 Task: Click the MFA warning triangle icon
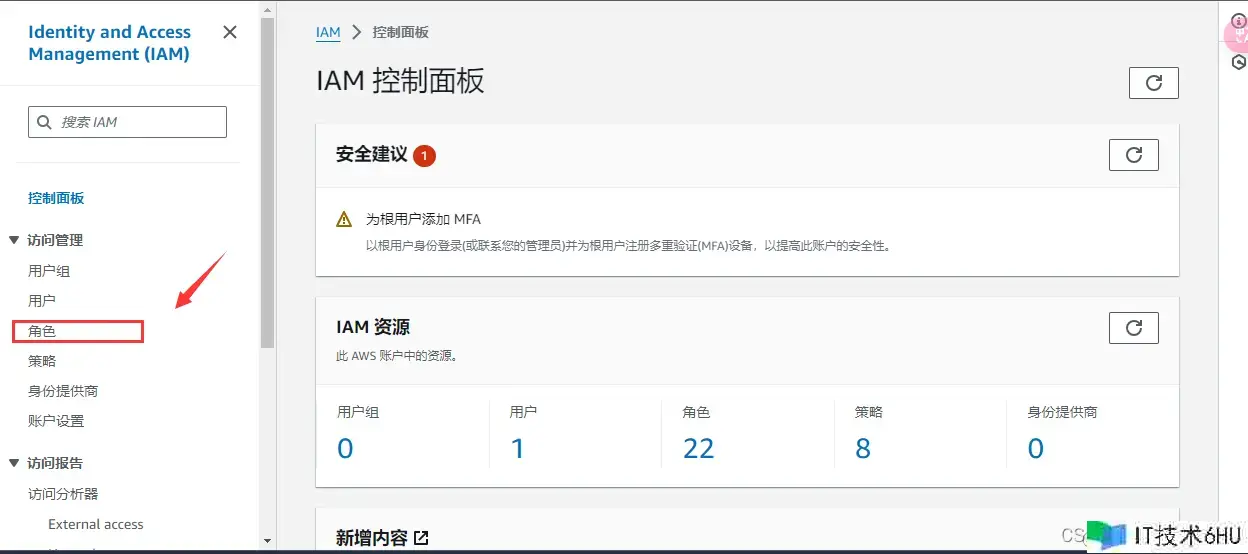[344, 219]
